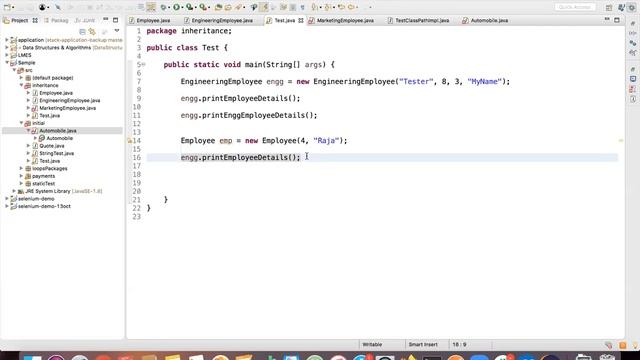Click line number 11 in the gutter
Screen dimensions: 640x360
(136, 116)
